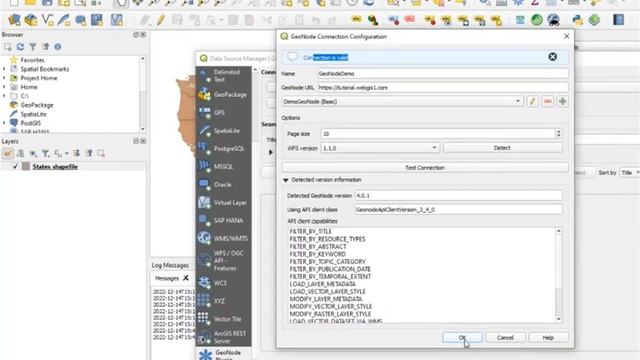Click the Filter Browser funnel icon
This screenshot has width=640, height=360.
point(33,47)
